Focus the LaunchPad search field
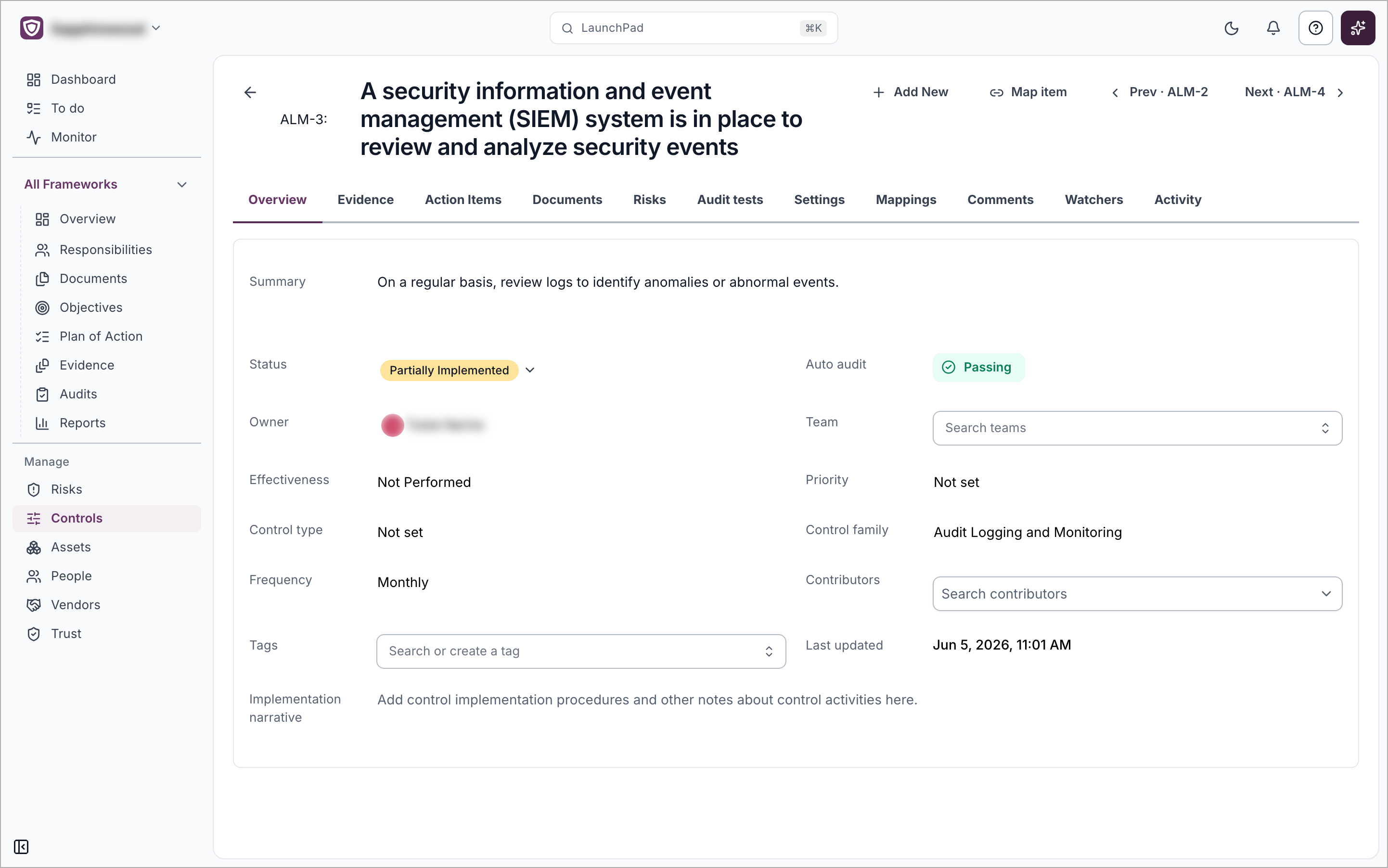Screen dimensions: 1388x868 (x=694, y=28)
